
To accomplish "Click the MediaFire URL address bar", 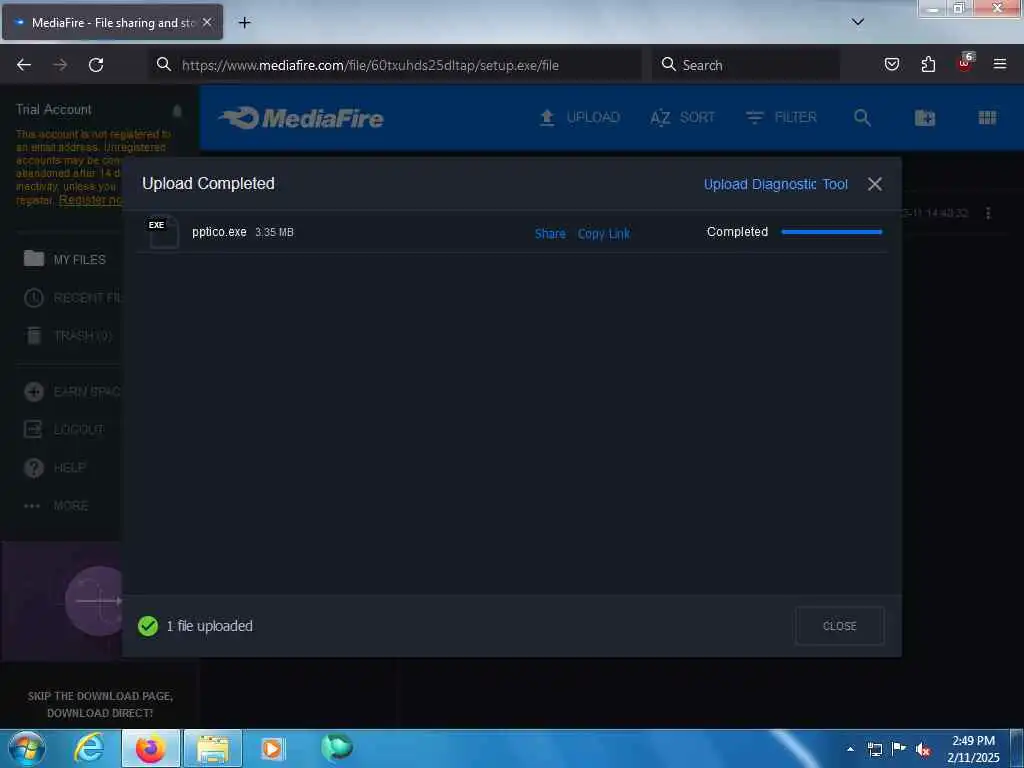I will [395, 65].
